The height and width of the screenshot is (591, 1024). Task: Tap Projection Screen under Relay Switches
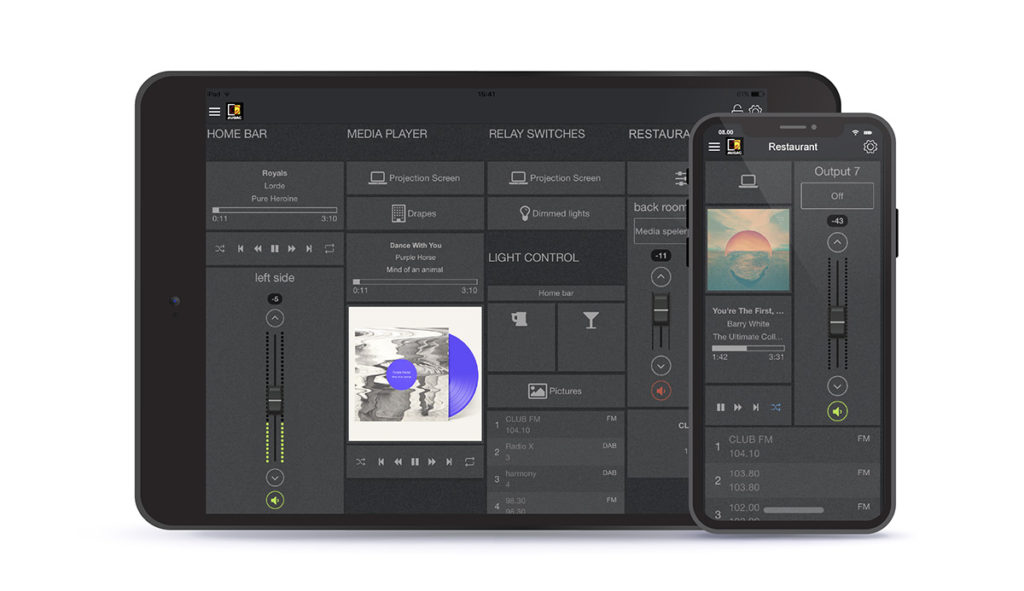(x=556, y=178)
